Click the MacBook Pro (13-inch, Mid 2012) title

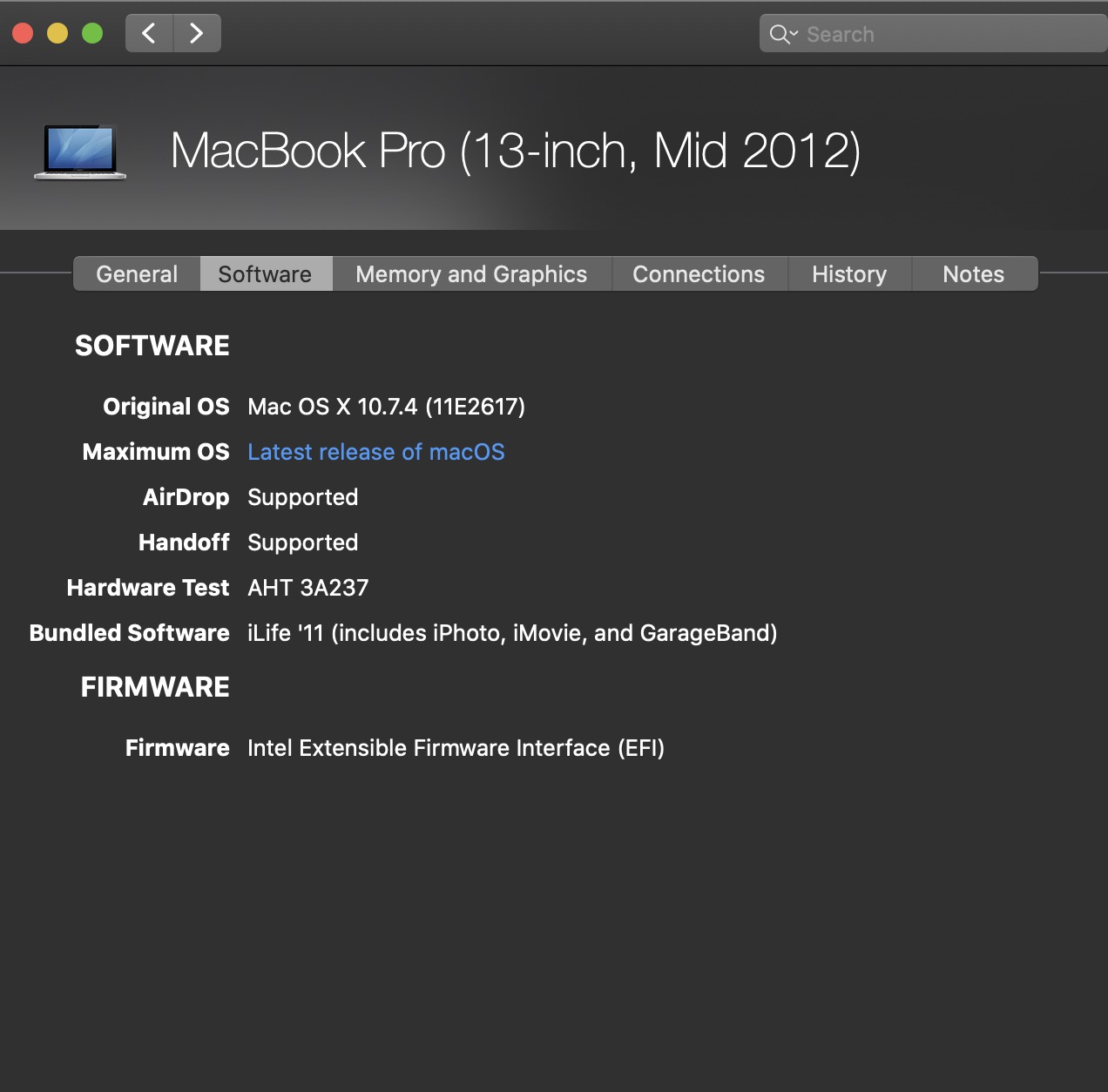(516, 152)
